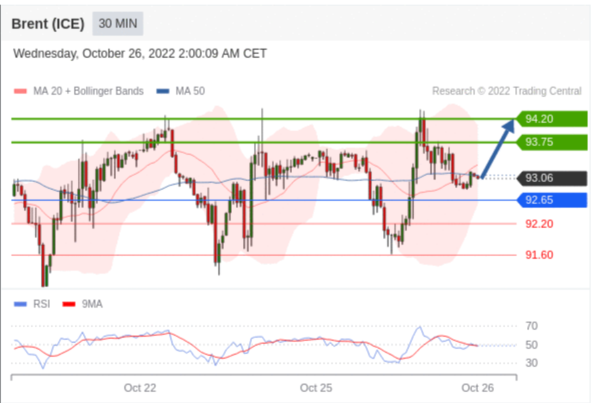Click the Oct 22 date axis label
Screen dimensions: 591x403
tap(140, 388)
